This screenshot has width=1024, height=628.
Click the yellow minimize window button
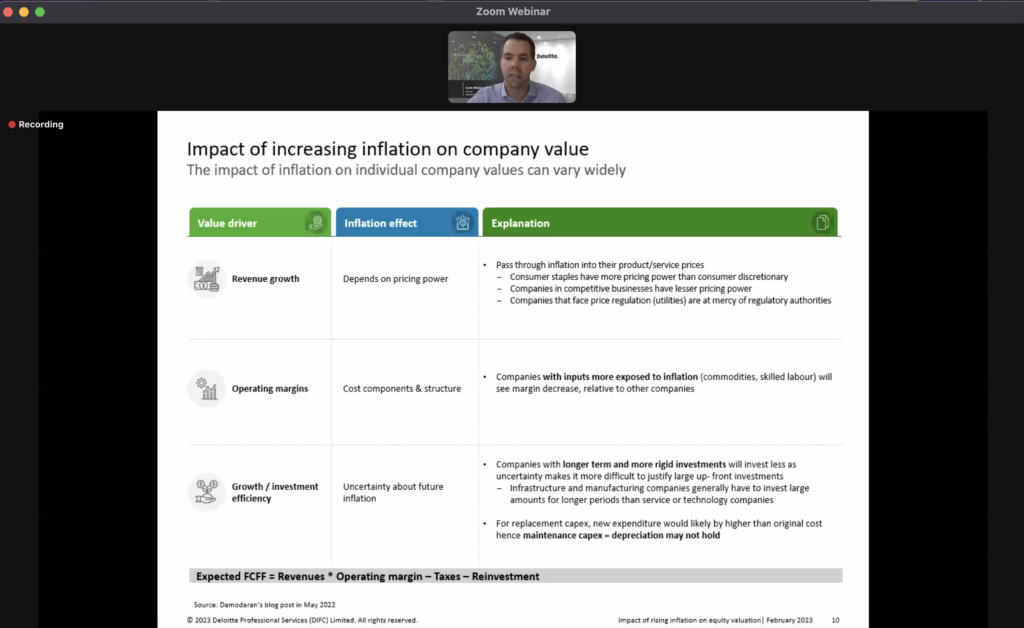[24, 12]
